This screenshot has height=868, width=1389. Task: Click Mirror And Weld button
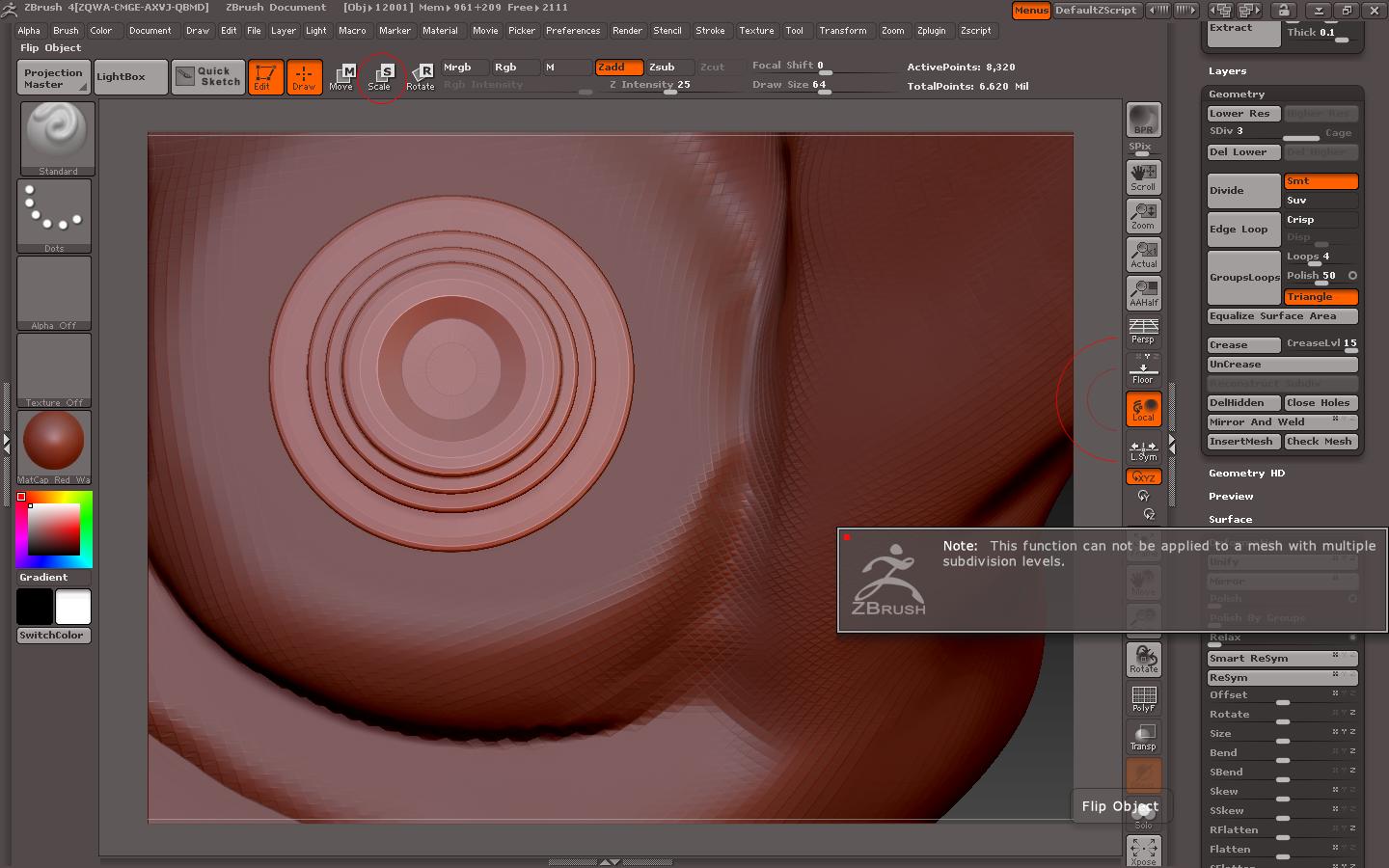click(x=1283, y=422)
